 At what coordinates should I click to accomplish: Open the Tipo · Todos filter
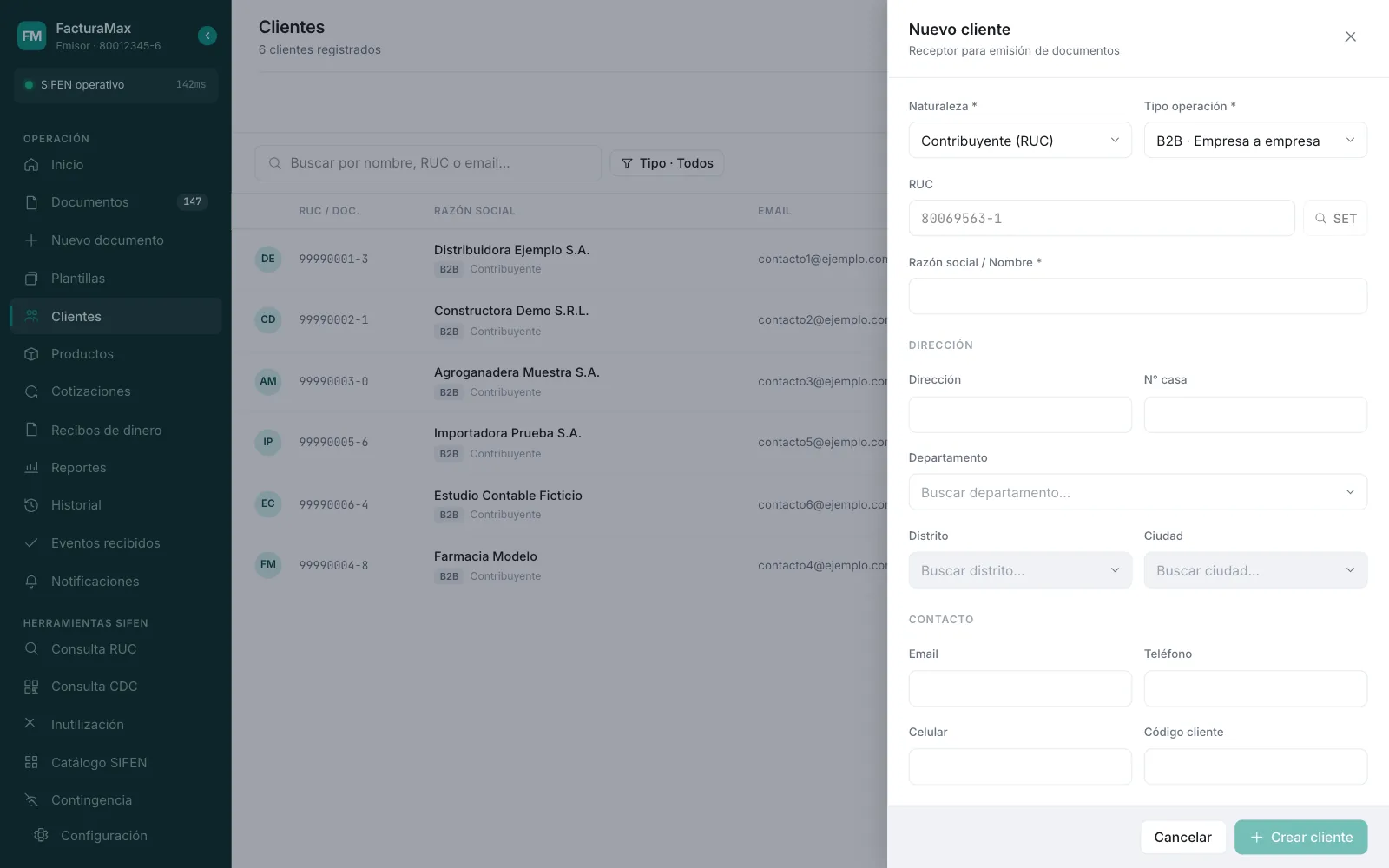click(667, 163)
